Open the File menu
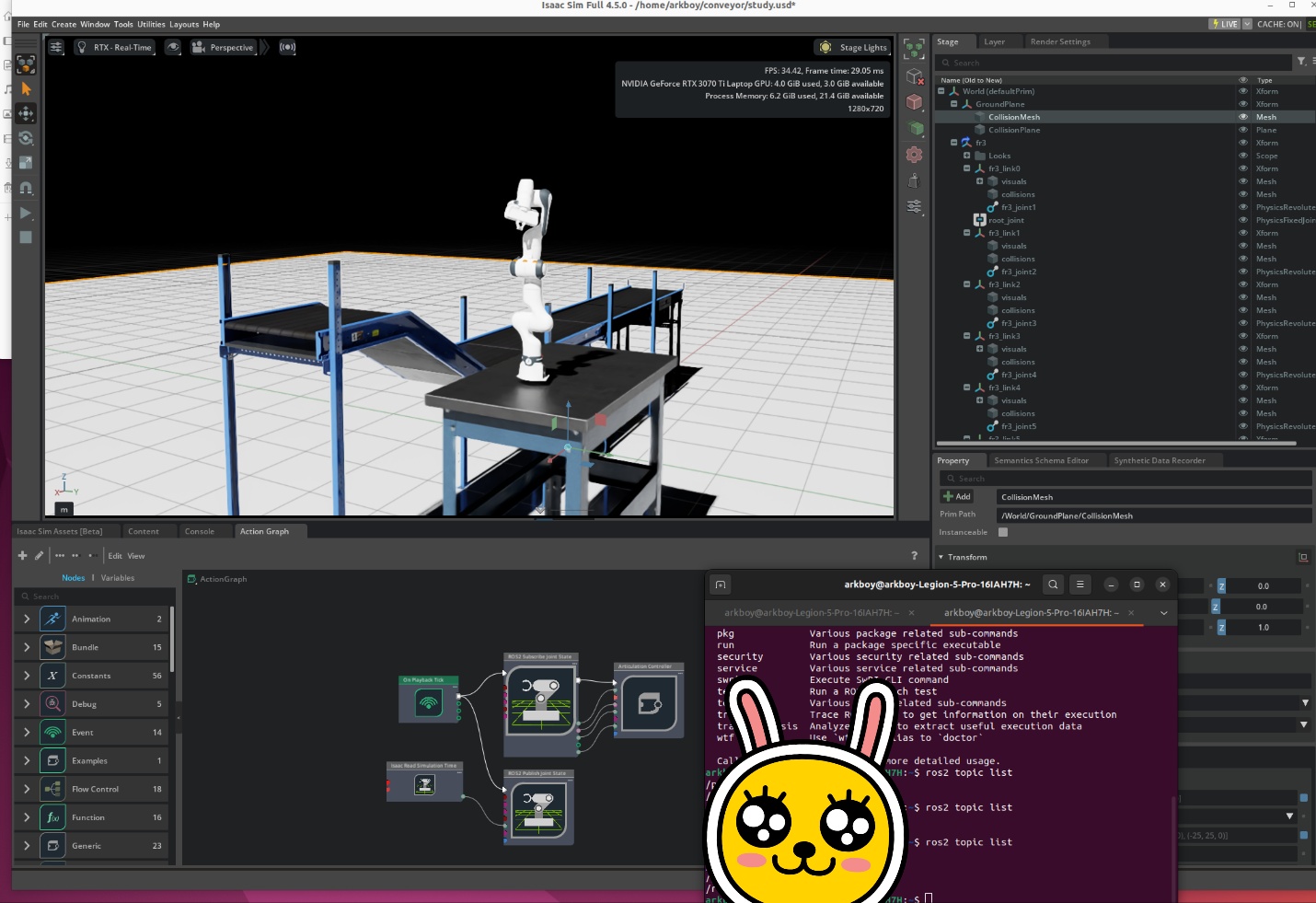This screenshot has height=903, width=1316. 23,24
